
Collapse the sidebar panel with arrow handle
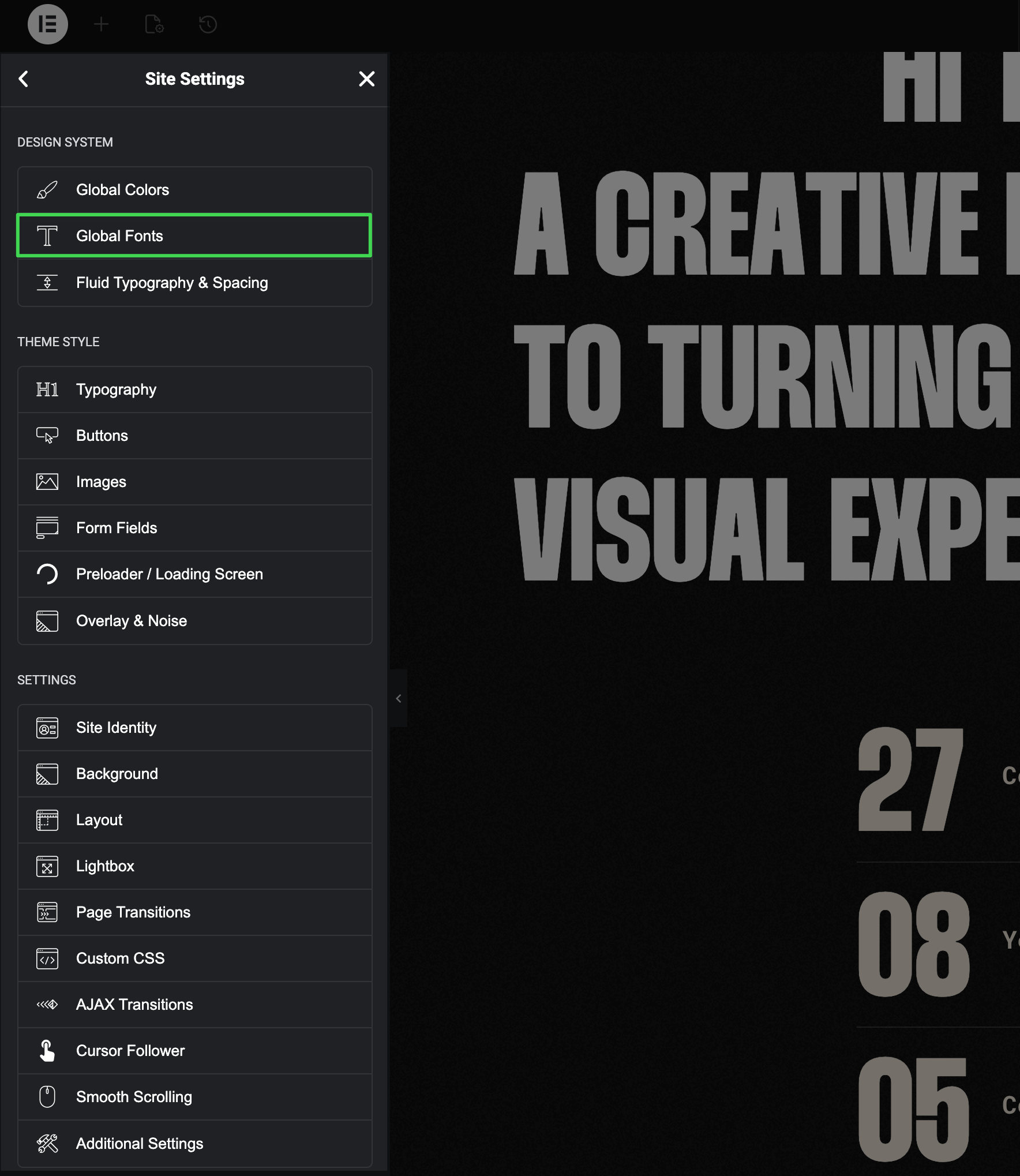pyautogui.click(x=398, y=698)
